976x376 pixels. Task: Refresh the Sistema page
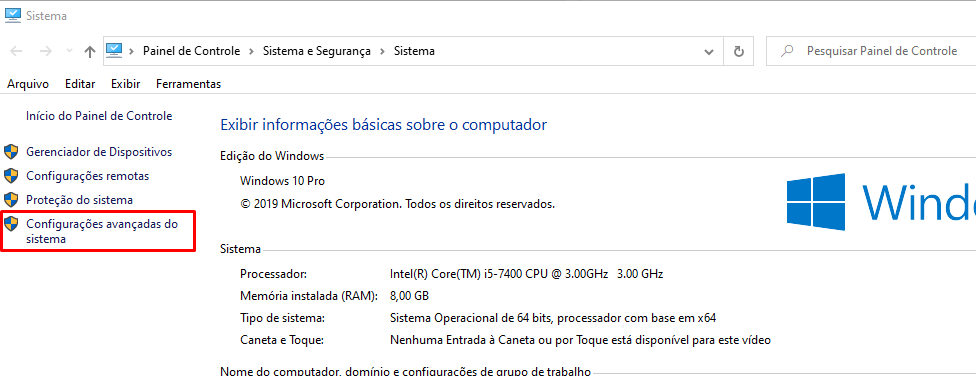pyautogui.click(x=739, y=52)
